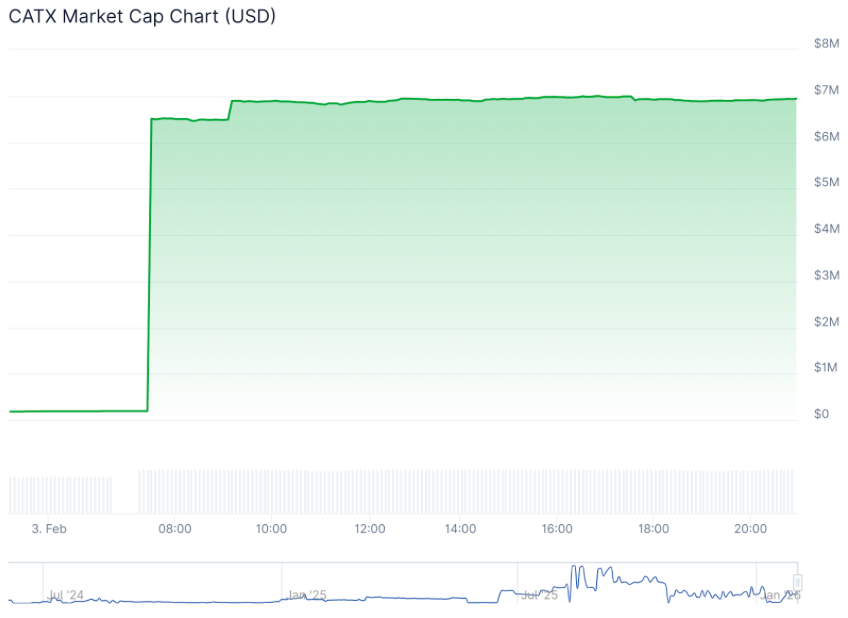The height and width of the screenshot is (618, 848).
Task: Select Jul '25 in the navigator timeline
Action: pos(539,595)
